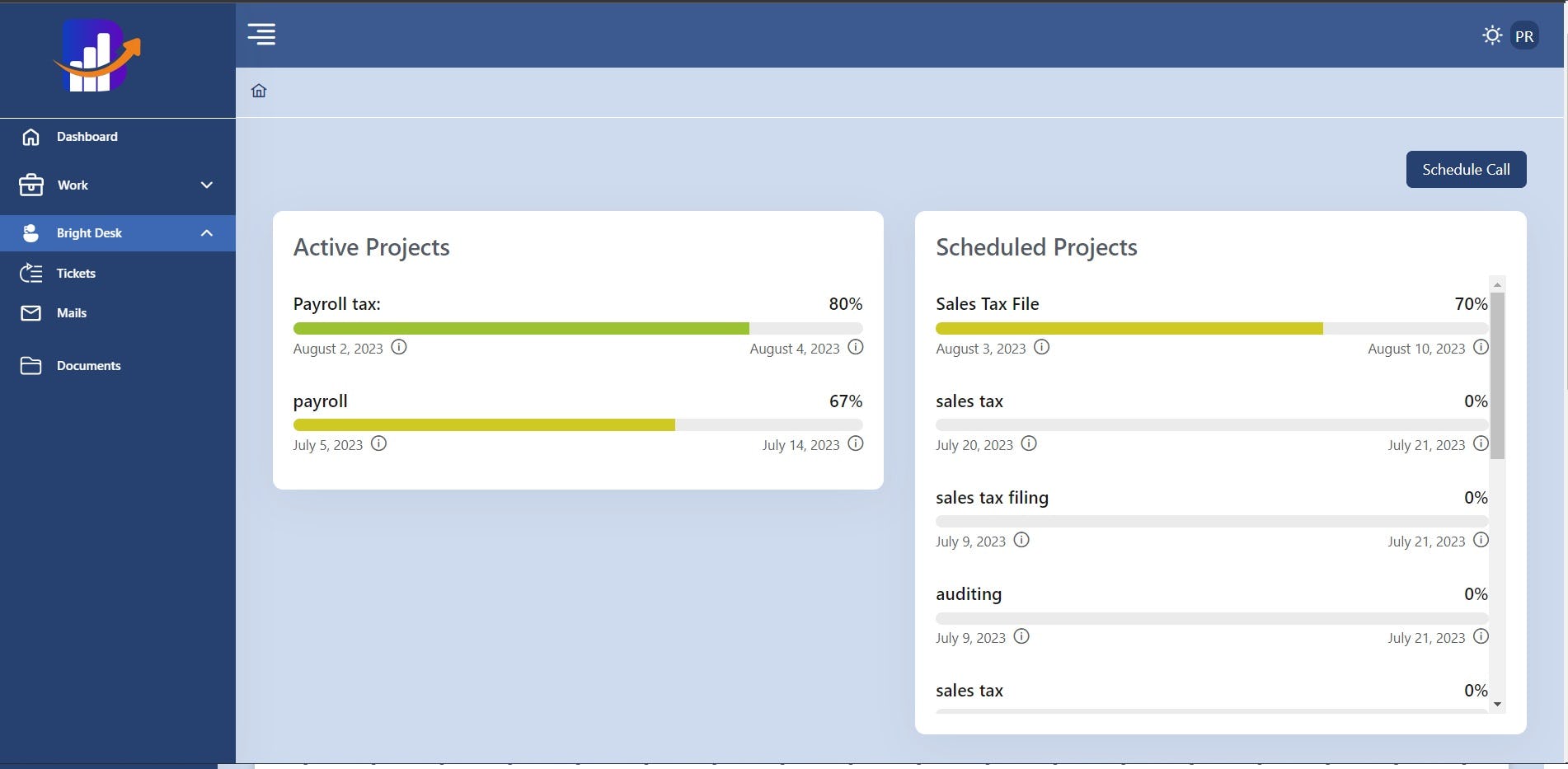
Task: Click the home breadcrumb icon
Action: tap(259, 91)
